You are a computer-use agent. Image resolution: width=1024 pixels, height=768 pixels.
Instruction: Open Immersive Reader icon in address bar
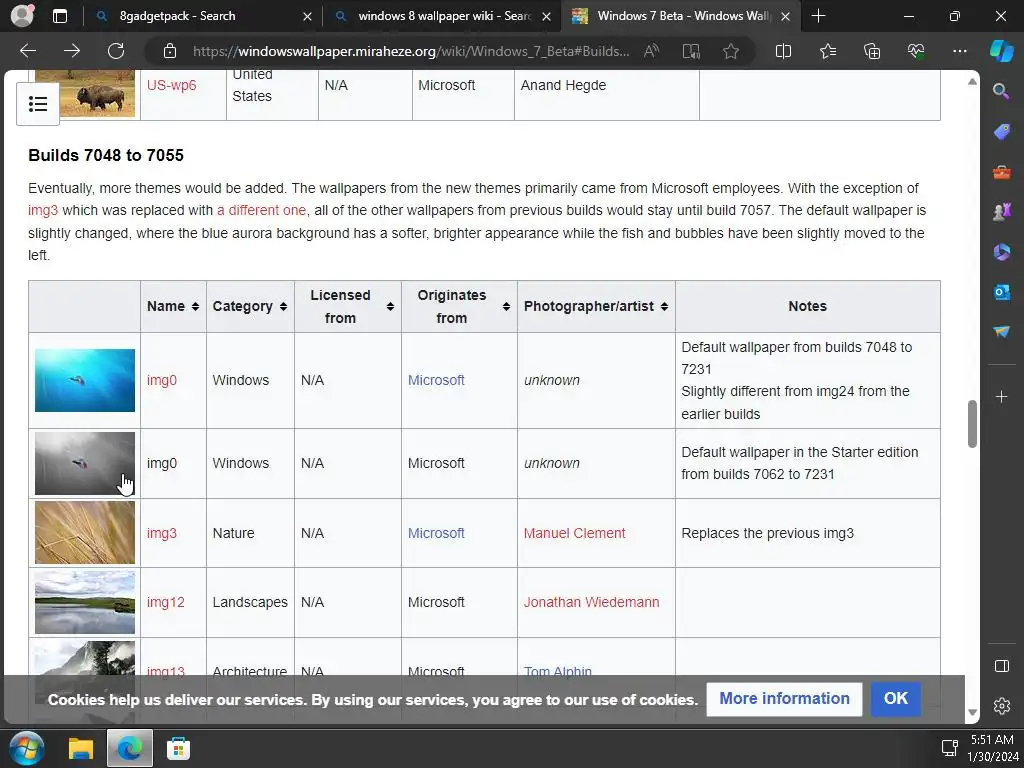click(691, 51)
